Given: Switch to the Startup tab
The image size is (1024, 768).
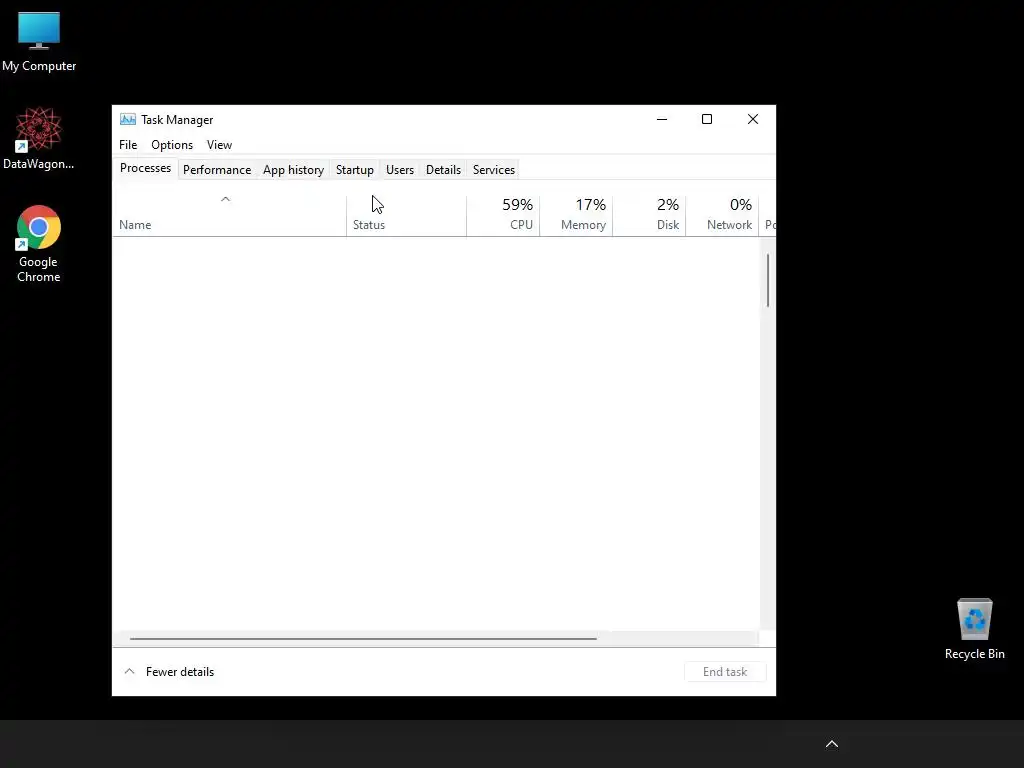Looking at the screenshot, I should [x=355, y=170].
